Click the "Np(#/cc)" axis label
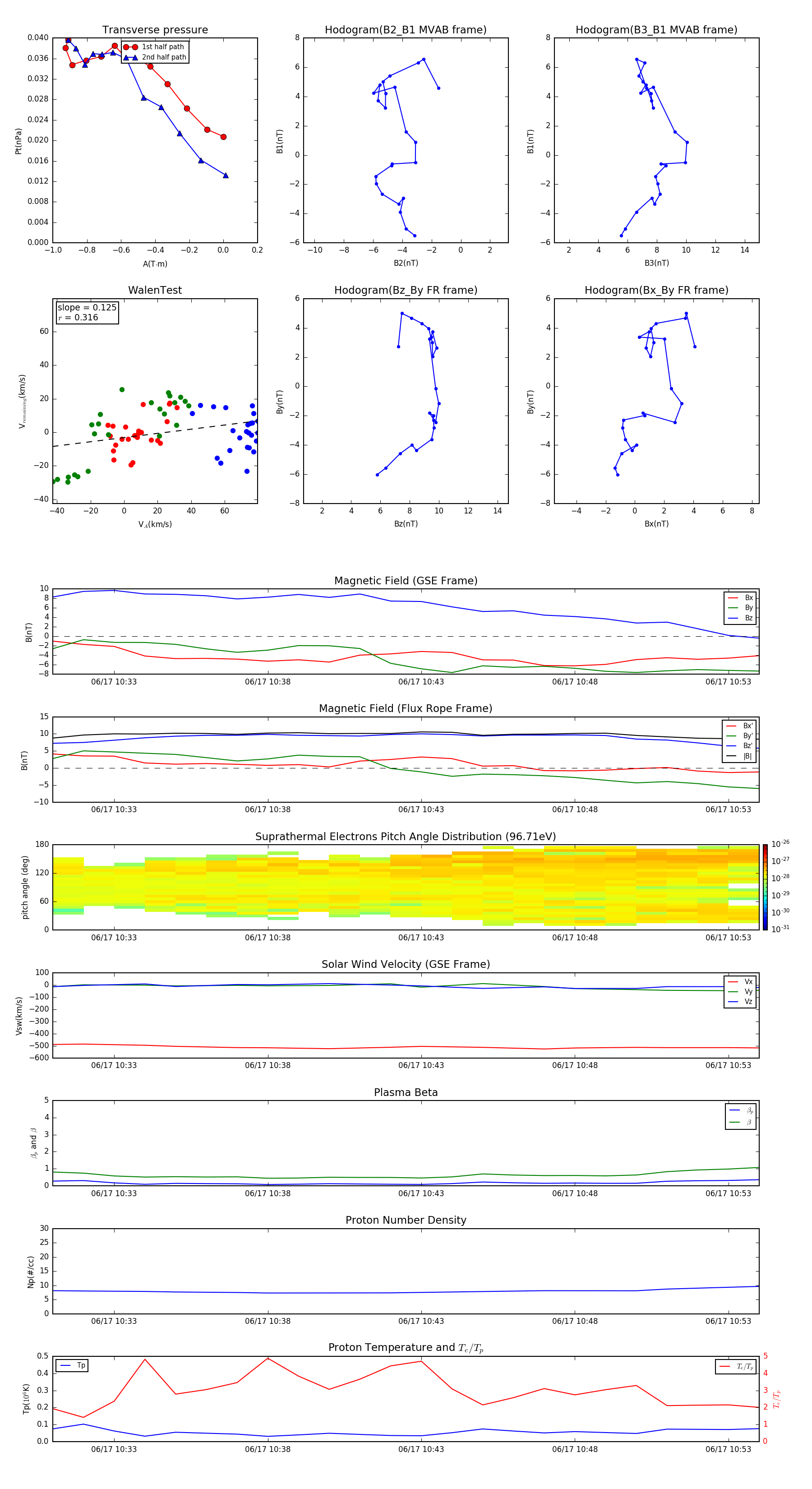The image size is (812, 1489). [x=31, y=1272]
